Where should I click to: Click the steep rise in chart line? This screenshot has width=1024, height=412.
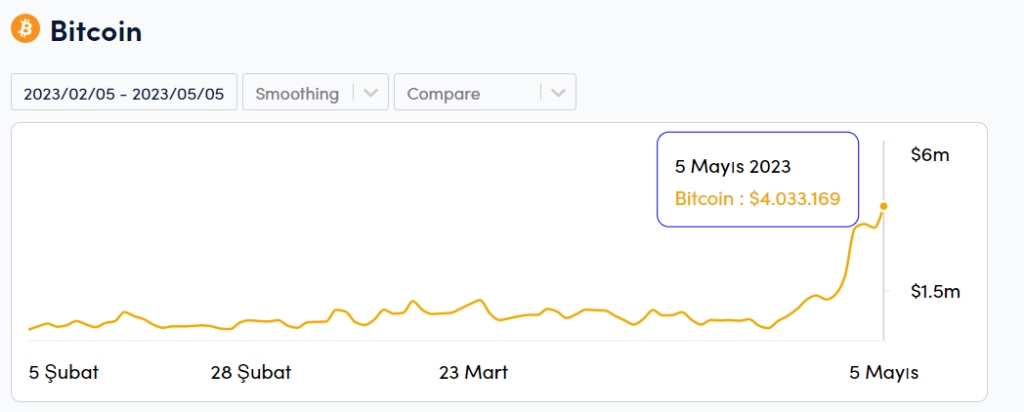click(x=848, y=262)
